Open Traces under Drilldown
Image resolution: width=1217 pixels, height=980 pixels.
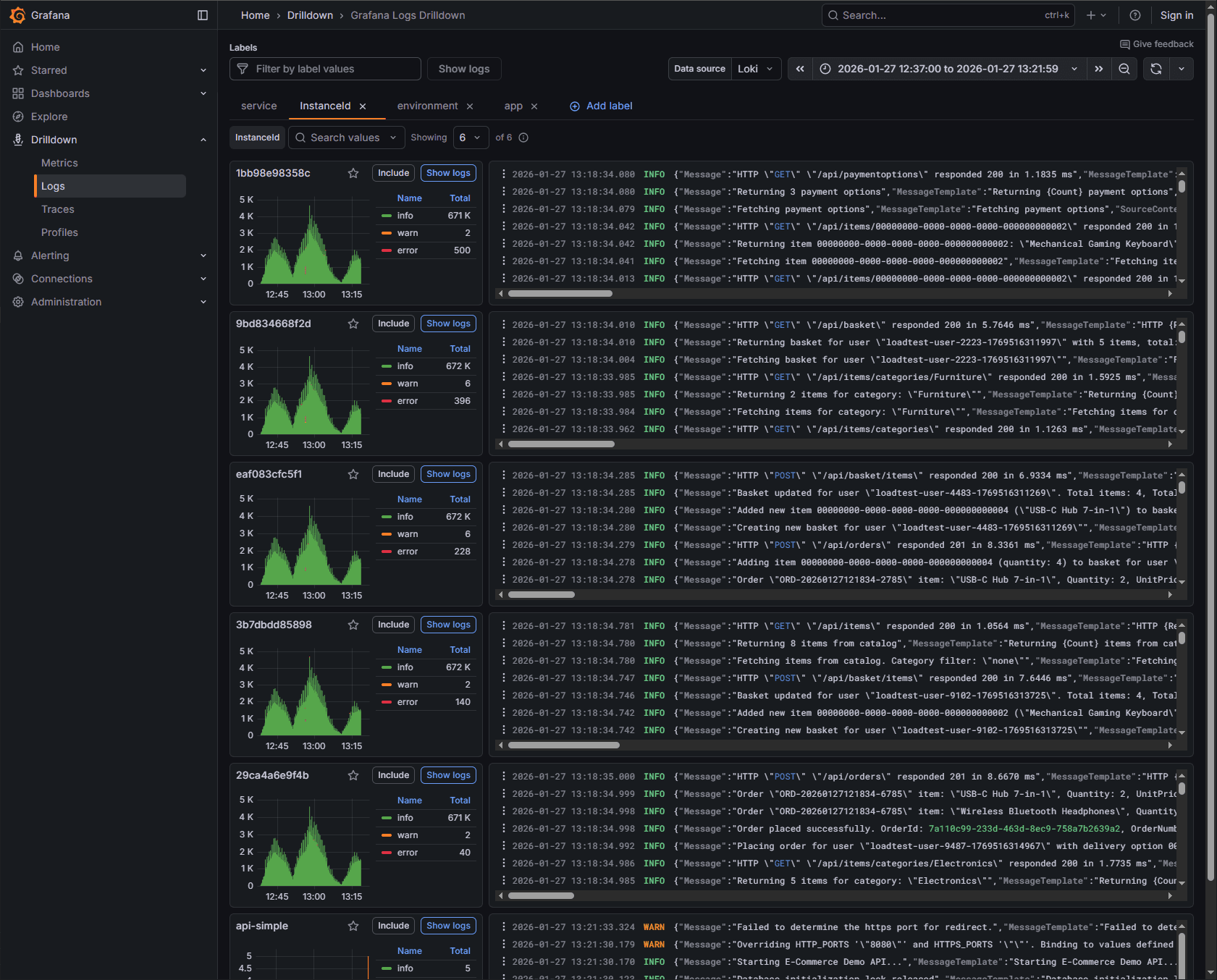tap(57, 209)
